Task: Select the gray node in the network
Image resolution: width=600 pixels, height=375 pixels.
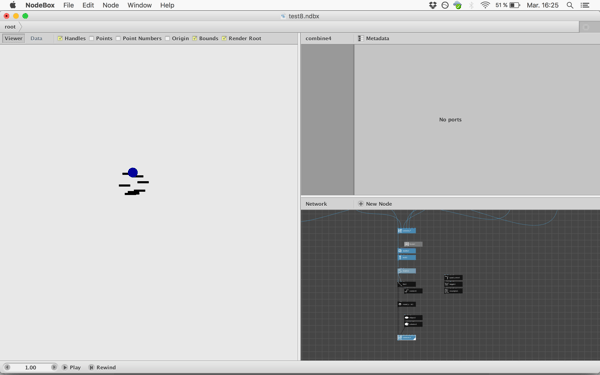Action: (x=413, y=244)
